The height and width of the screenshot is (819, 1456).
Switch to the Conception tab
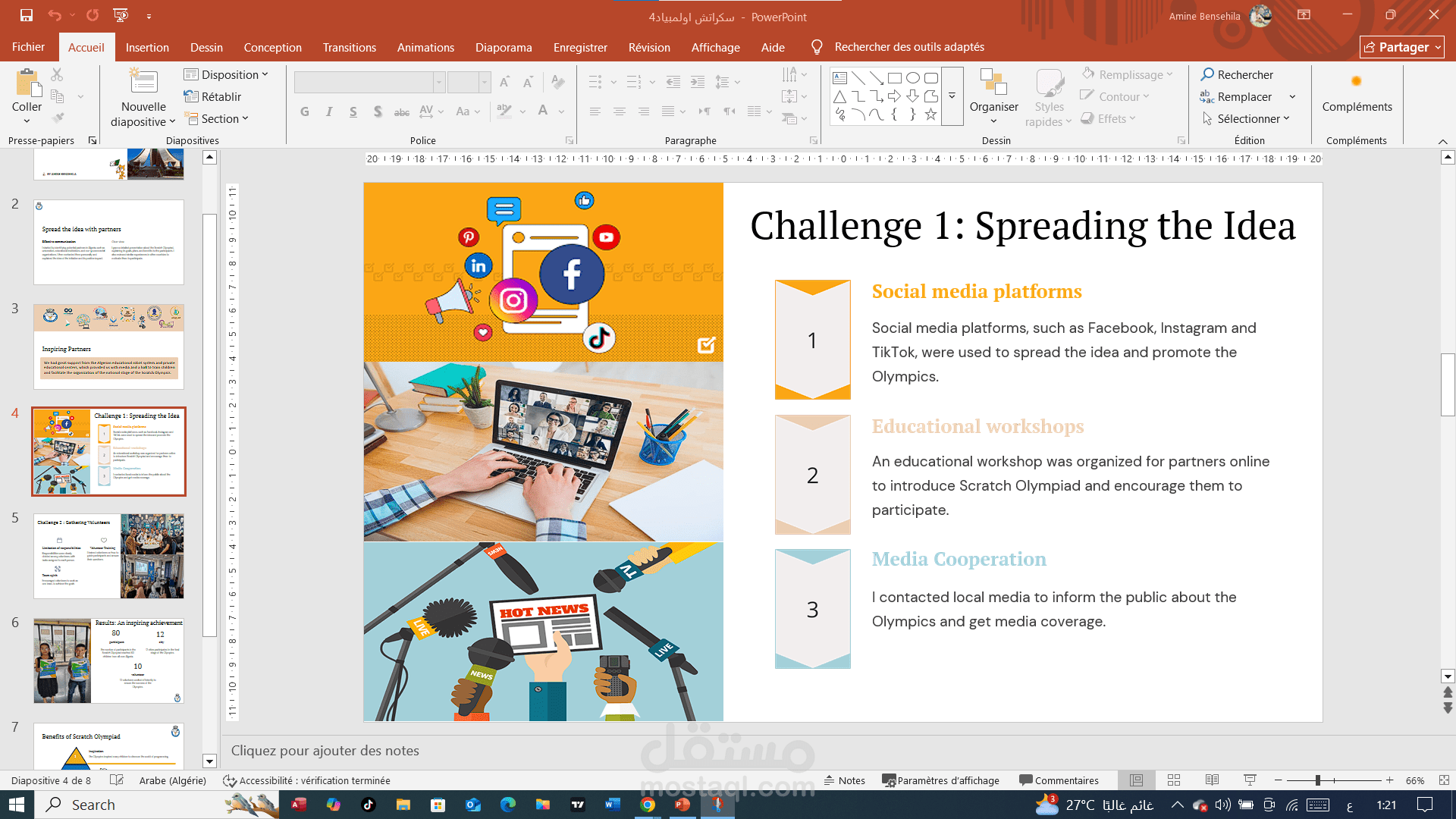273,47
